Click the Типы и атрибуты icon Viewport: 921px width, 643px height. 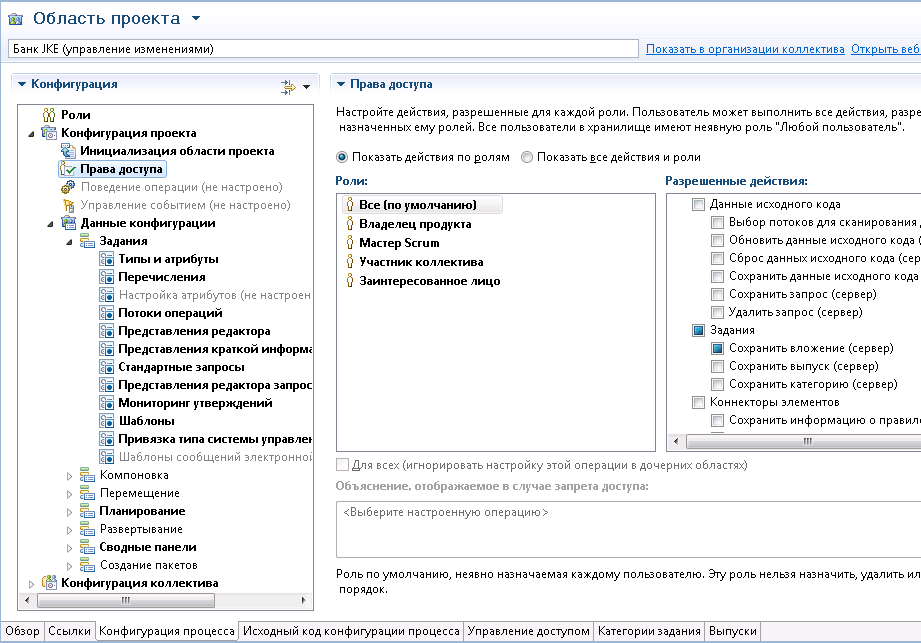coord(107,259)
